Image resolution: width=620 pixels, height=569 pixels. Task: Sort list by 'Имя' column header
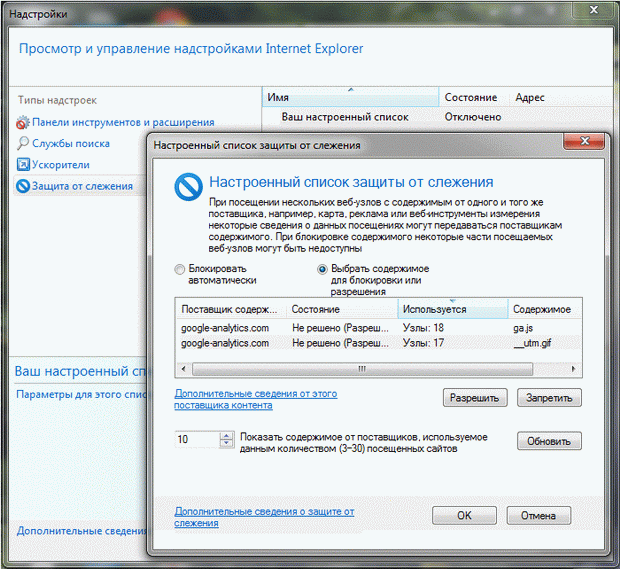pos(350,97)
